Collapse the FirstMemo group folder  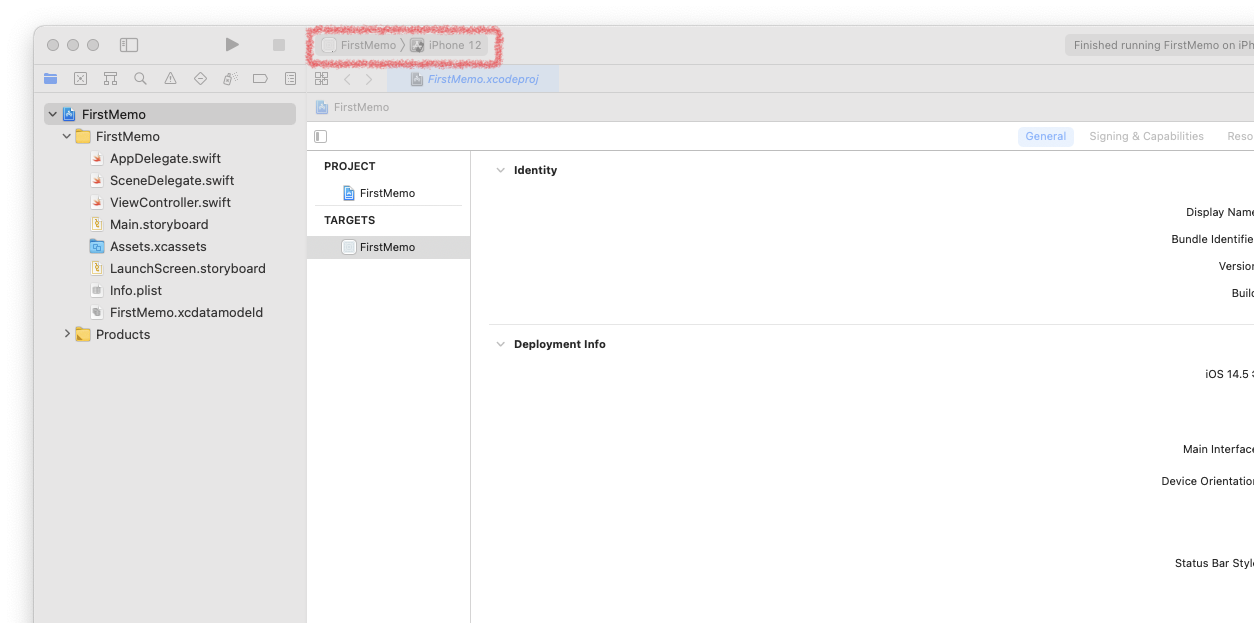click(x=67, y=136)
